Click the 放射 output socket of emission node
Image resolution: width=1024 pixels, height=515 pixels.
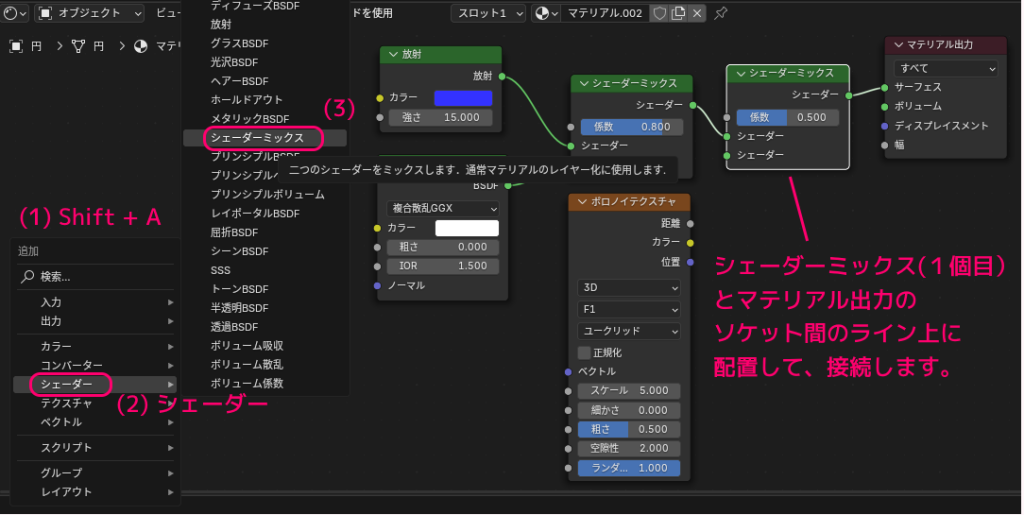pos(502,76)
